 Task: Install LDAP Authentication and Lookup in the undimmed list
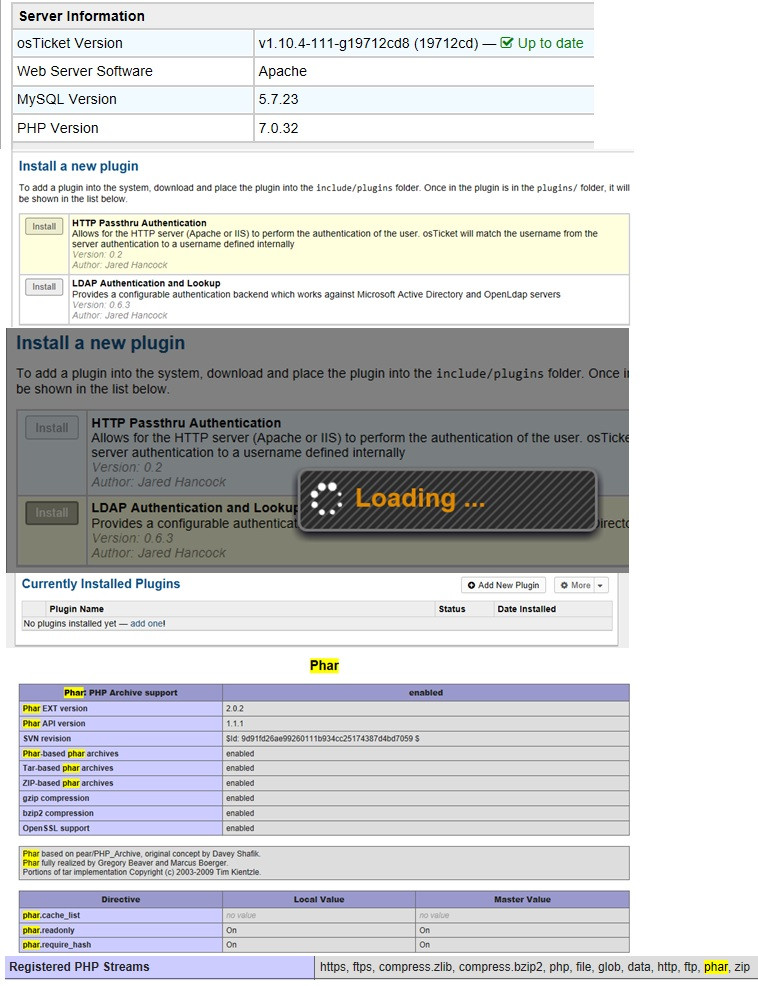44,287
